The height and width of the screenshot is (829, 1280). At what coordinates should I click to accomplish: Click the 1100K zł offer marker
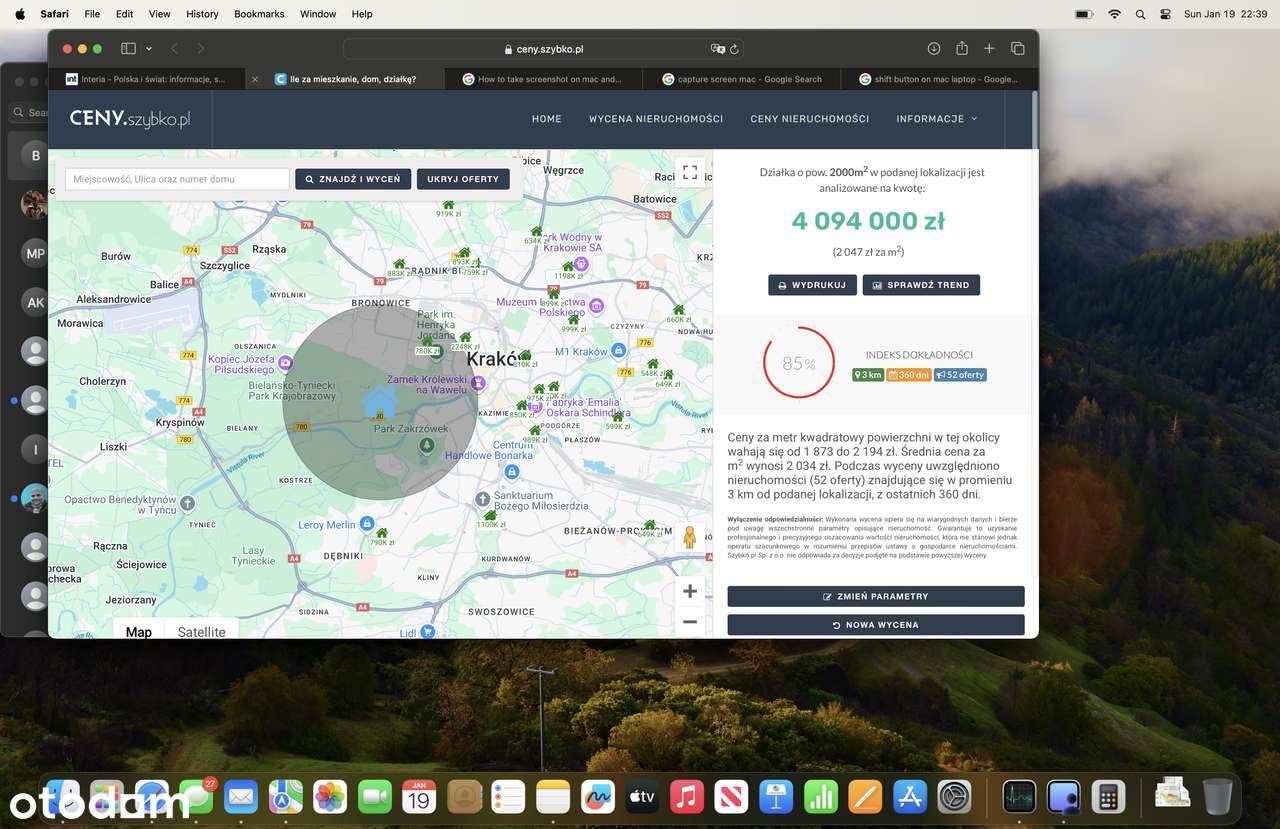point(490,518)
